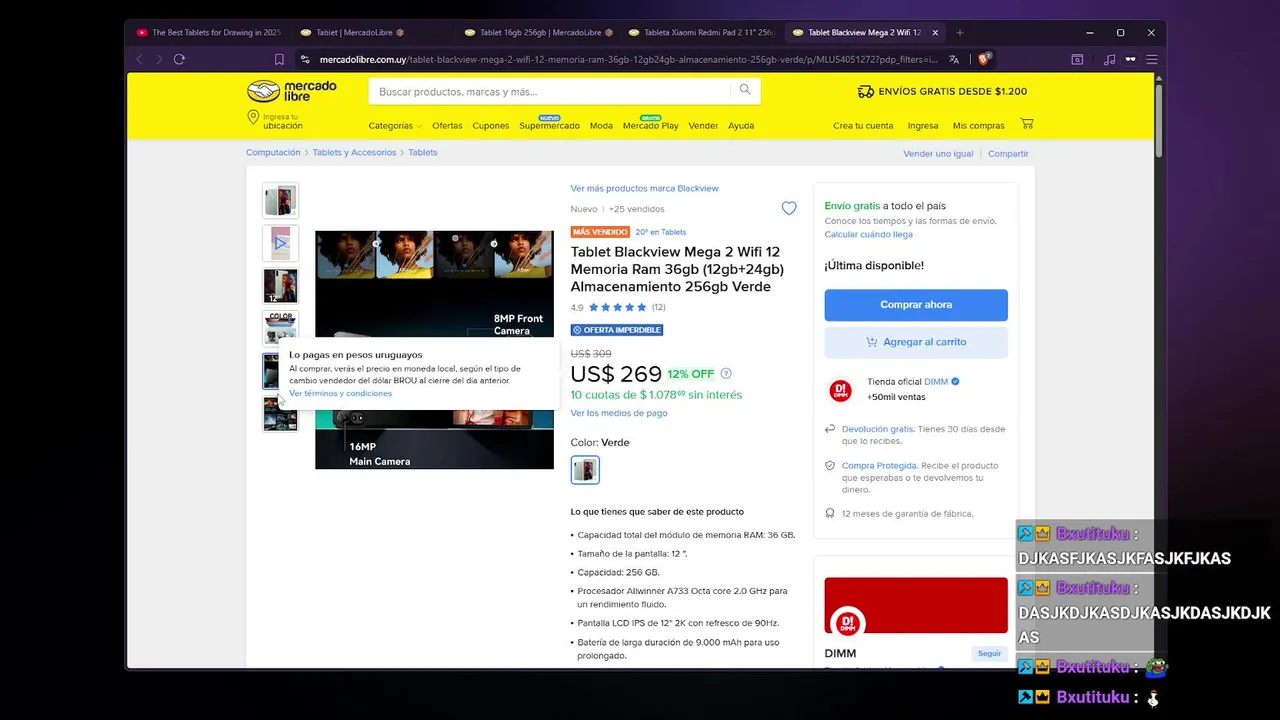Select the Verde color swatch
The image size is (1280, 720).
pos(585,469)
